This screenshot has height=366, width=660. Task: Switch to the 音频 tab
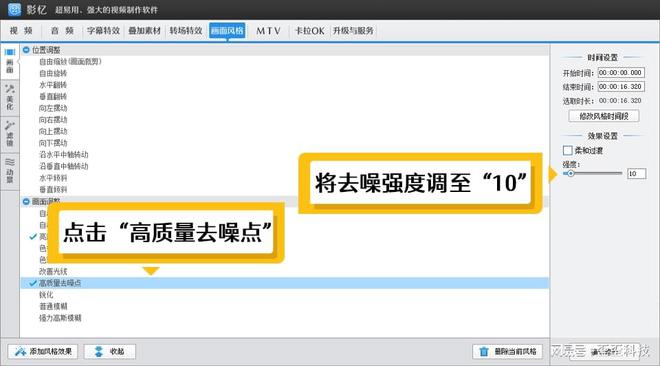coord(62,31)
